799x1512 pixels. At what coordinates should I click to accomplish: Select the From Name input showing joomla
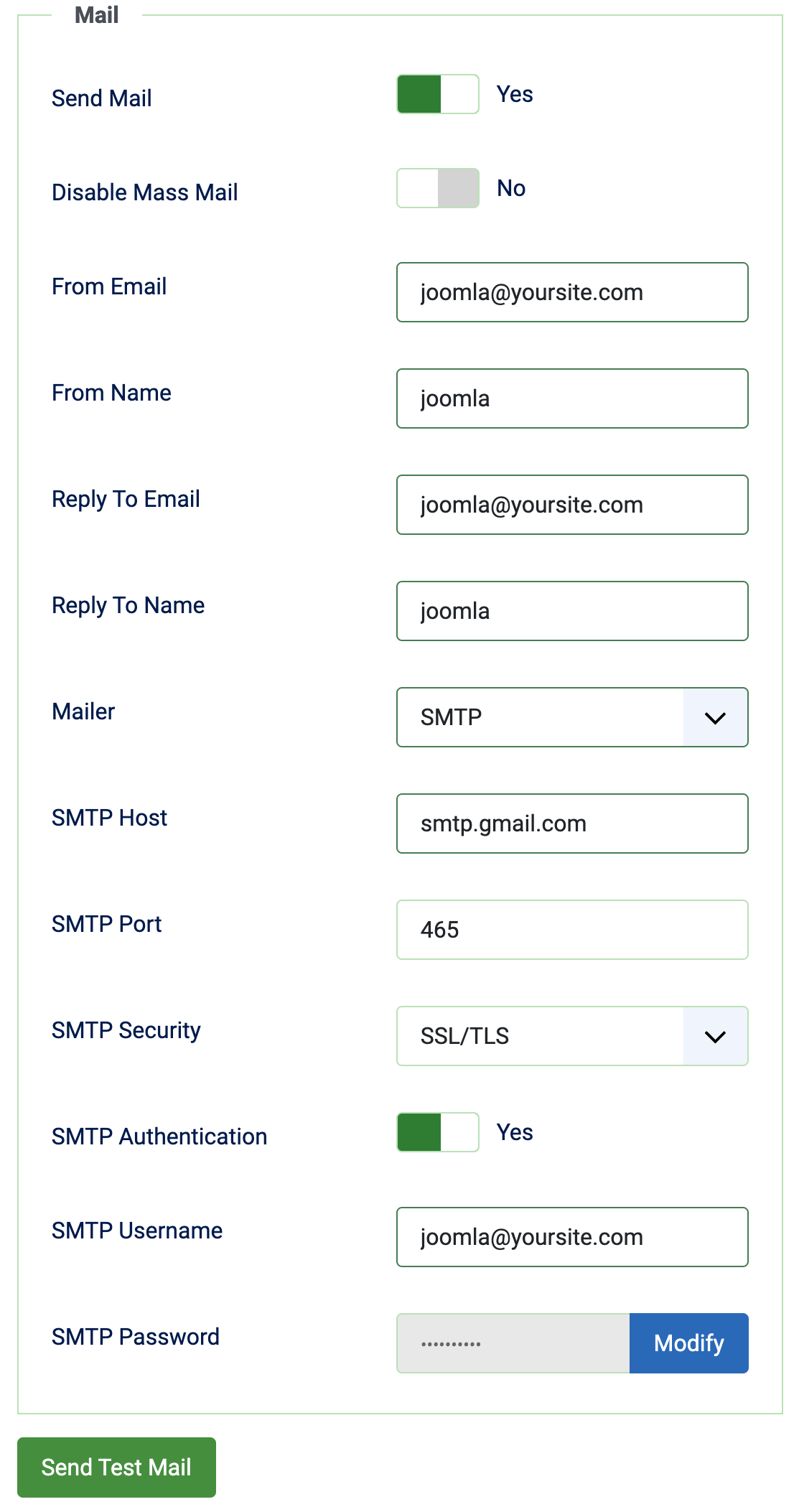pos(571,398)
